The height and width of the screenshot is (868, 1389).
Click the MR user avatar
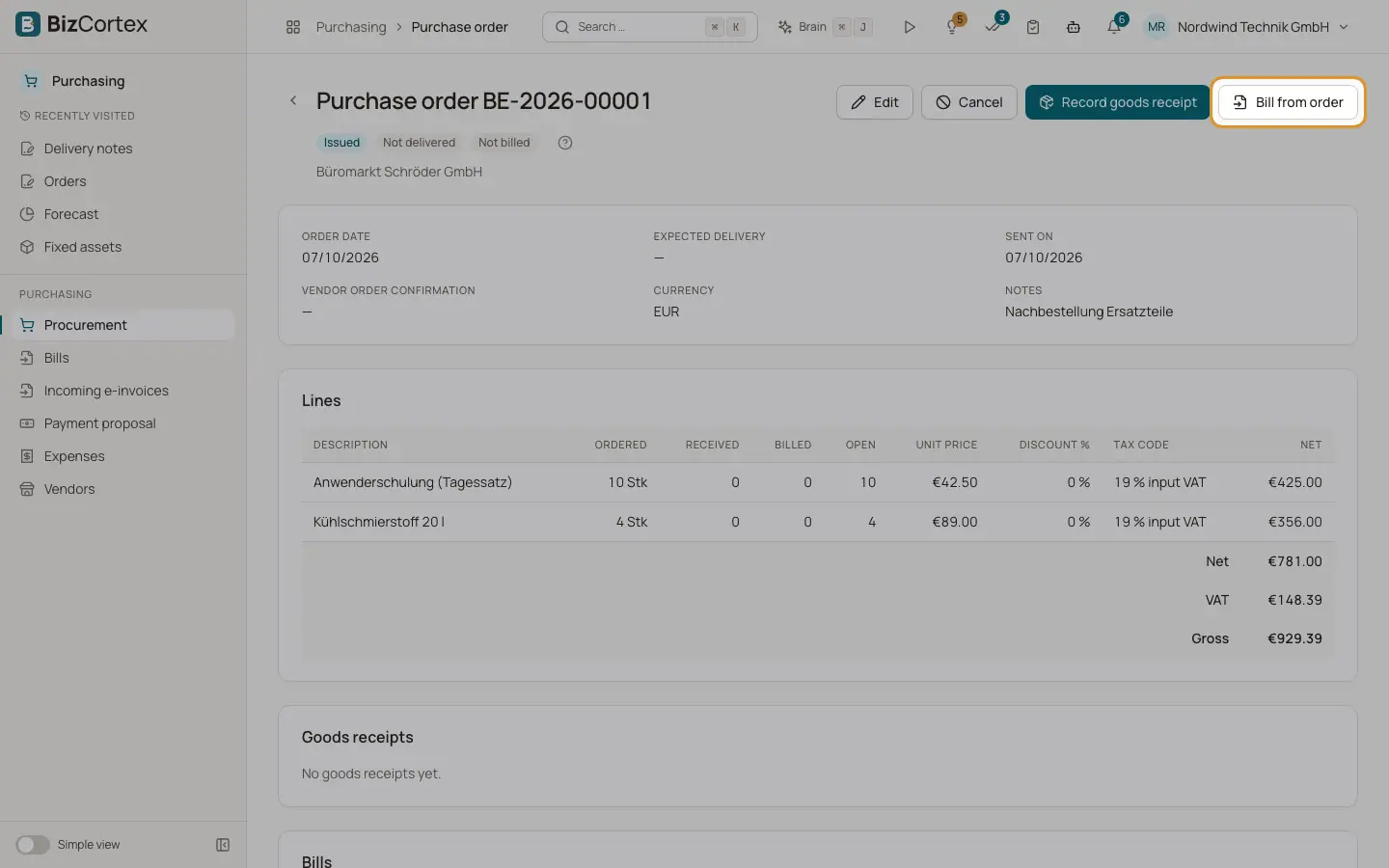click(x=1156, y=27)
